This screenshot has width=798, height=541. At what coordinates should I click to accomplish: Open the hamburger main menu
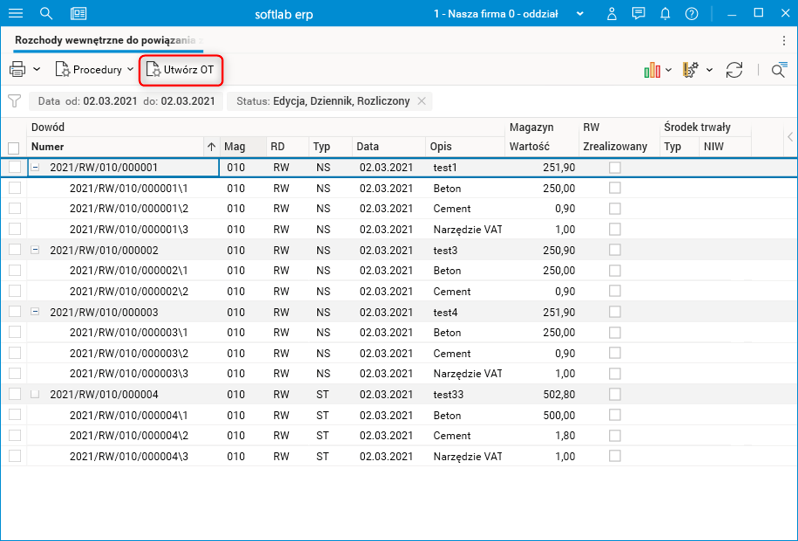(x=15, y=14)
